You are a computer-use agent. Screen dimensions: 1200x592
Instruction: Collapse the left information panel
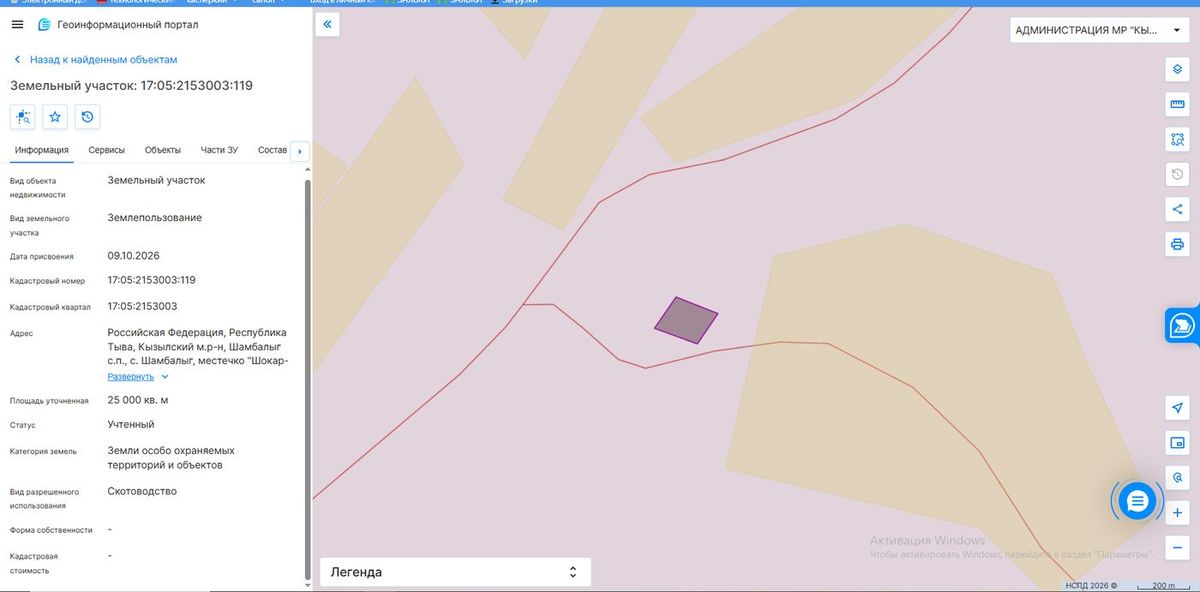click(328, 24)
